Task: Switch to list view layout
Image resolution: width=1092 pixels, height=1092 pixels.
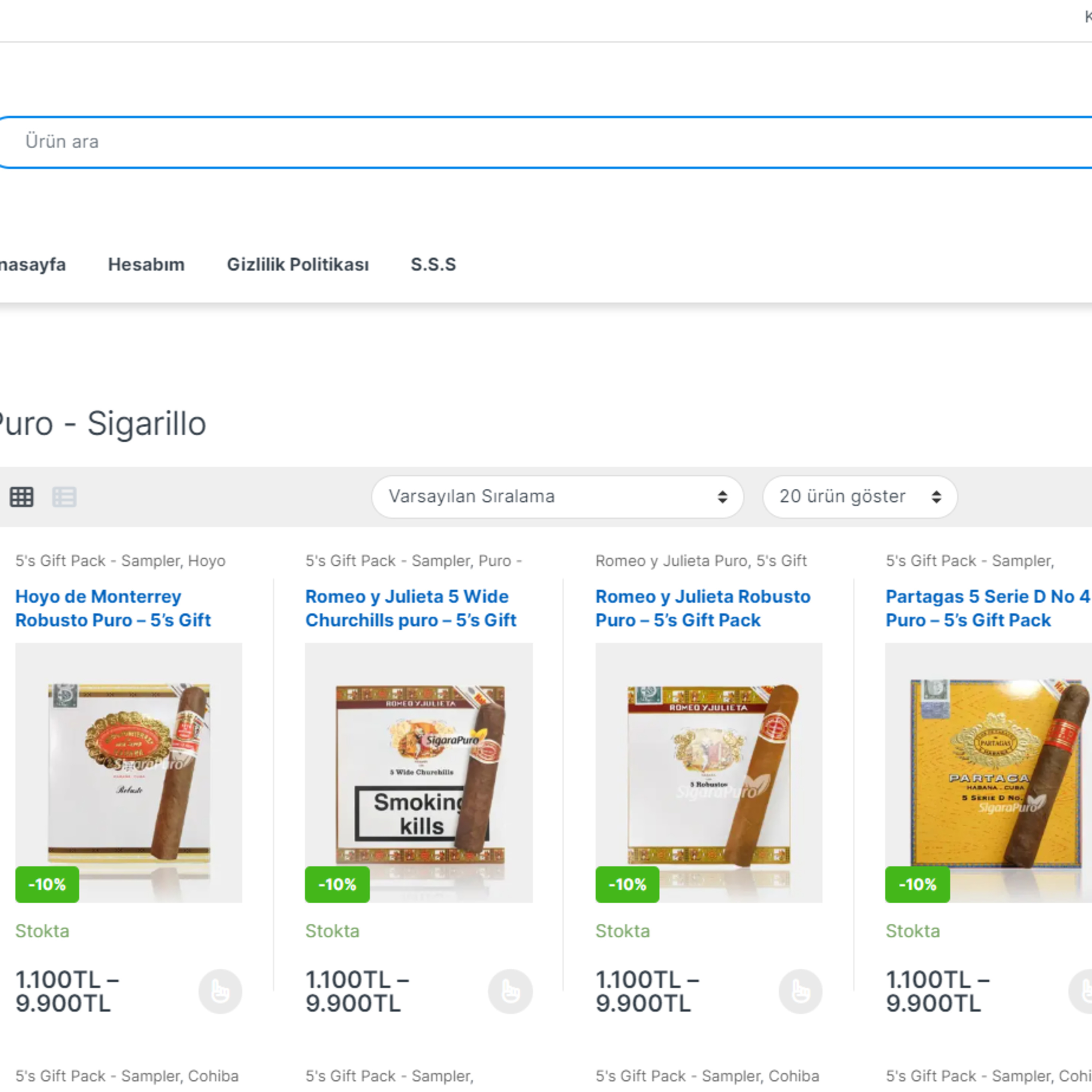Action: [64, 497]
